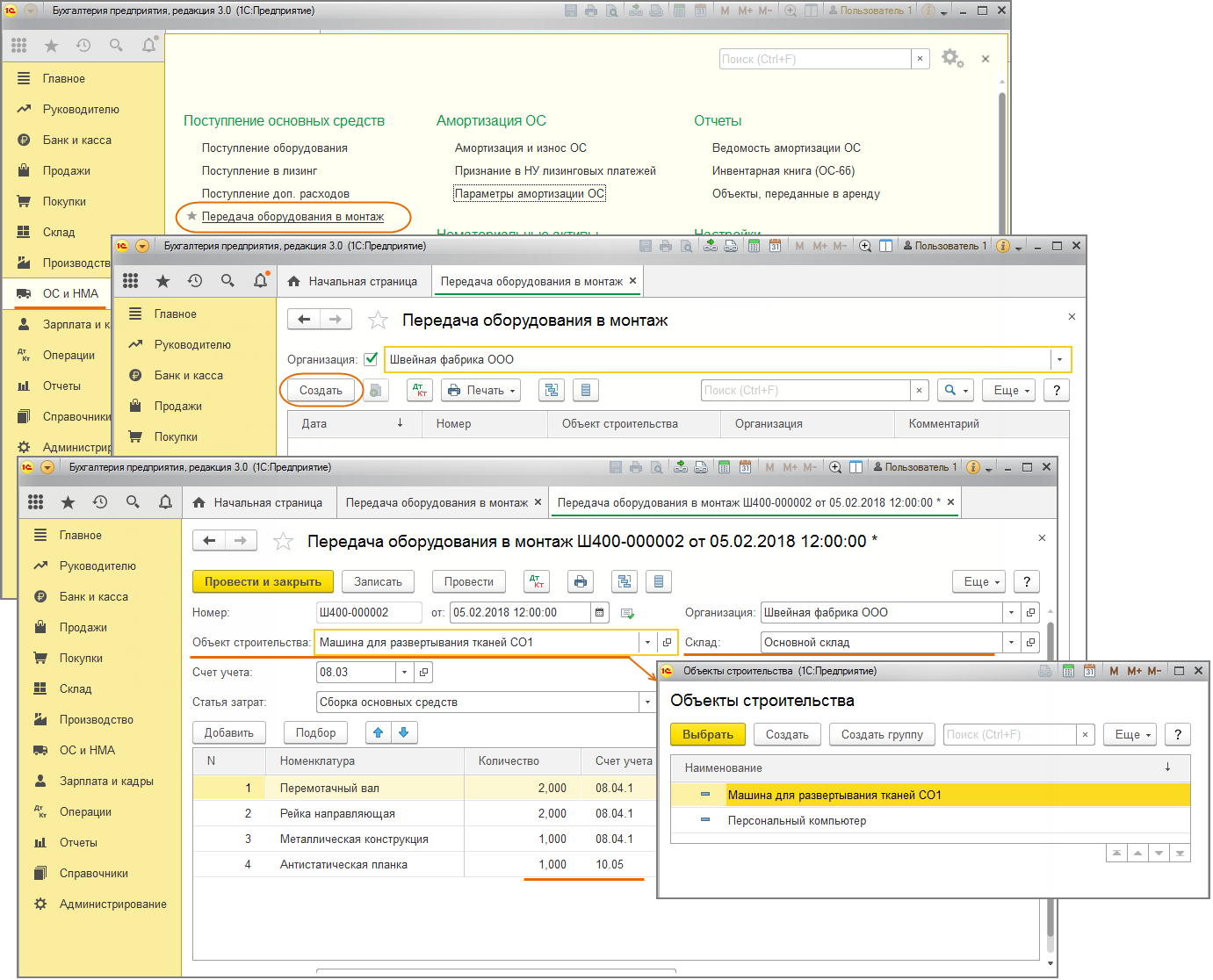Click the search field in the Объекты строительства window

coord(1010,735)
